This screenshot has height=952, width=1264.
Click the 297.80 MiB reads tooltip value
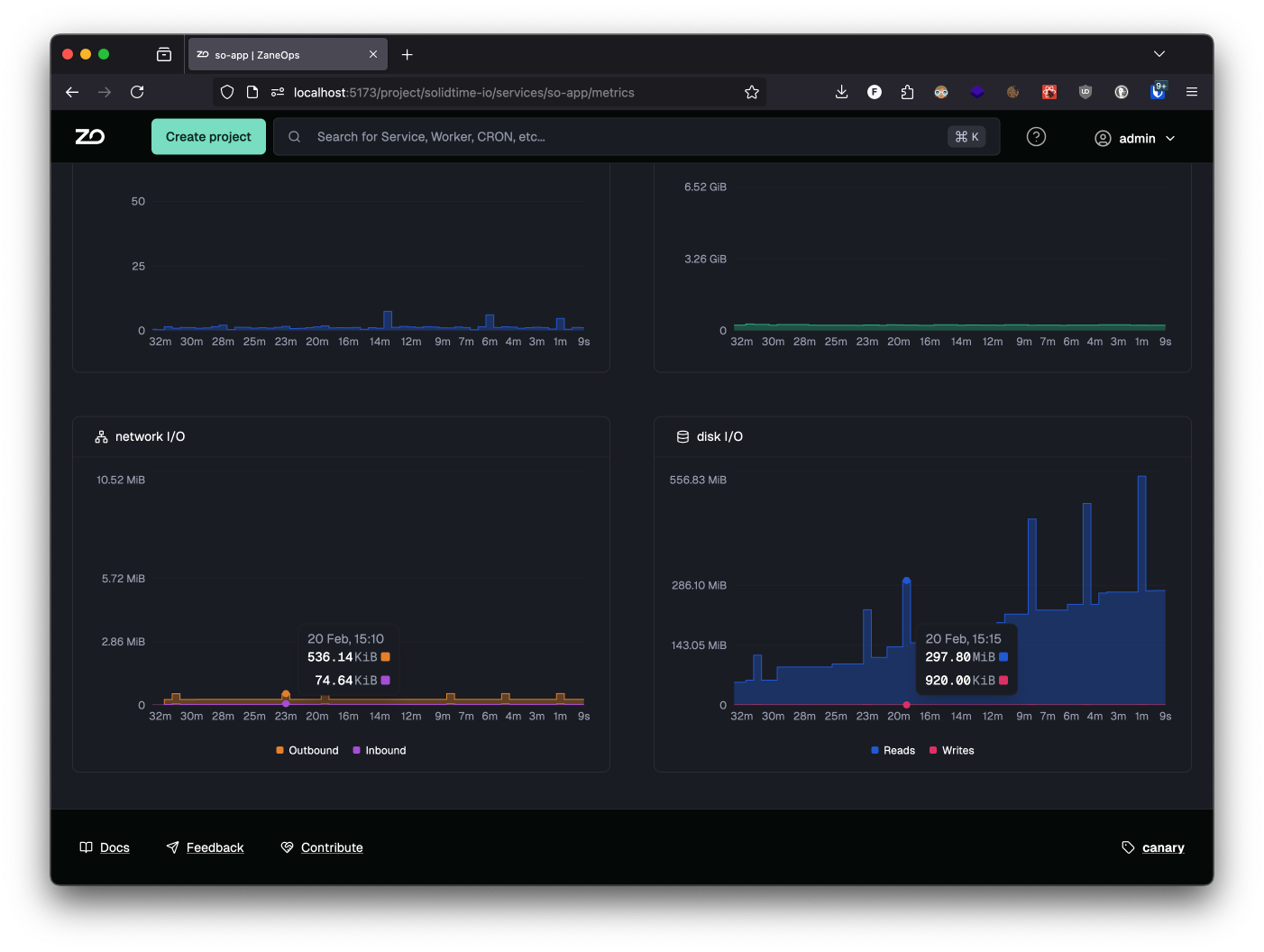point(960,657)
